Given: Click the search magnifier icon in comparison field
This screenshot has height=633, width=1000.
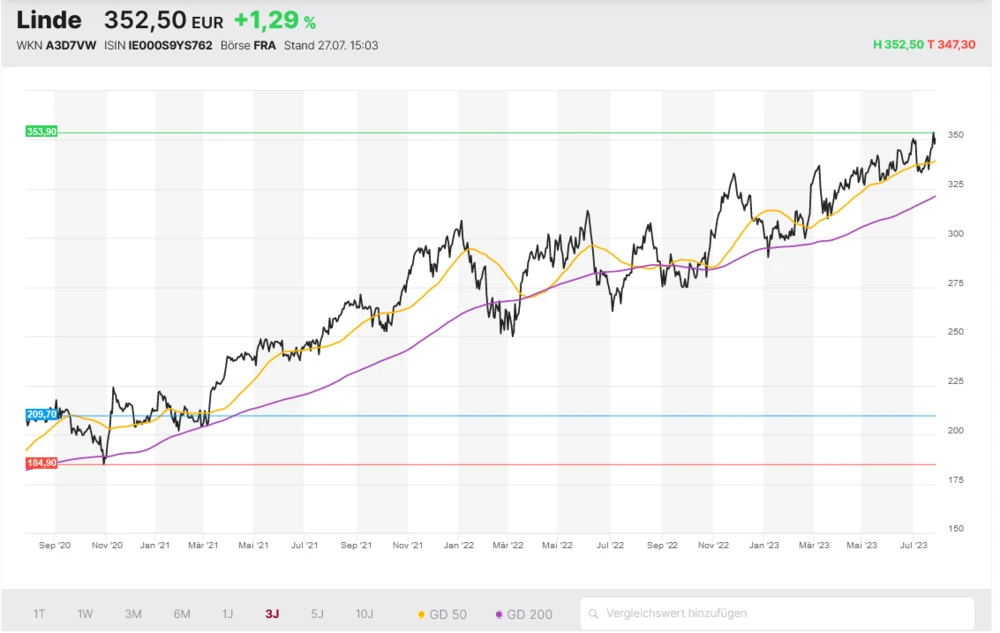Looking at the screenshot, I should pos(594,613).
